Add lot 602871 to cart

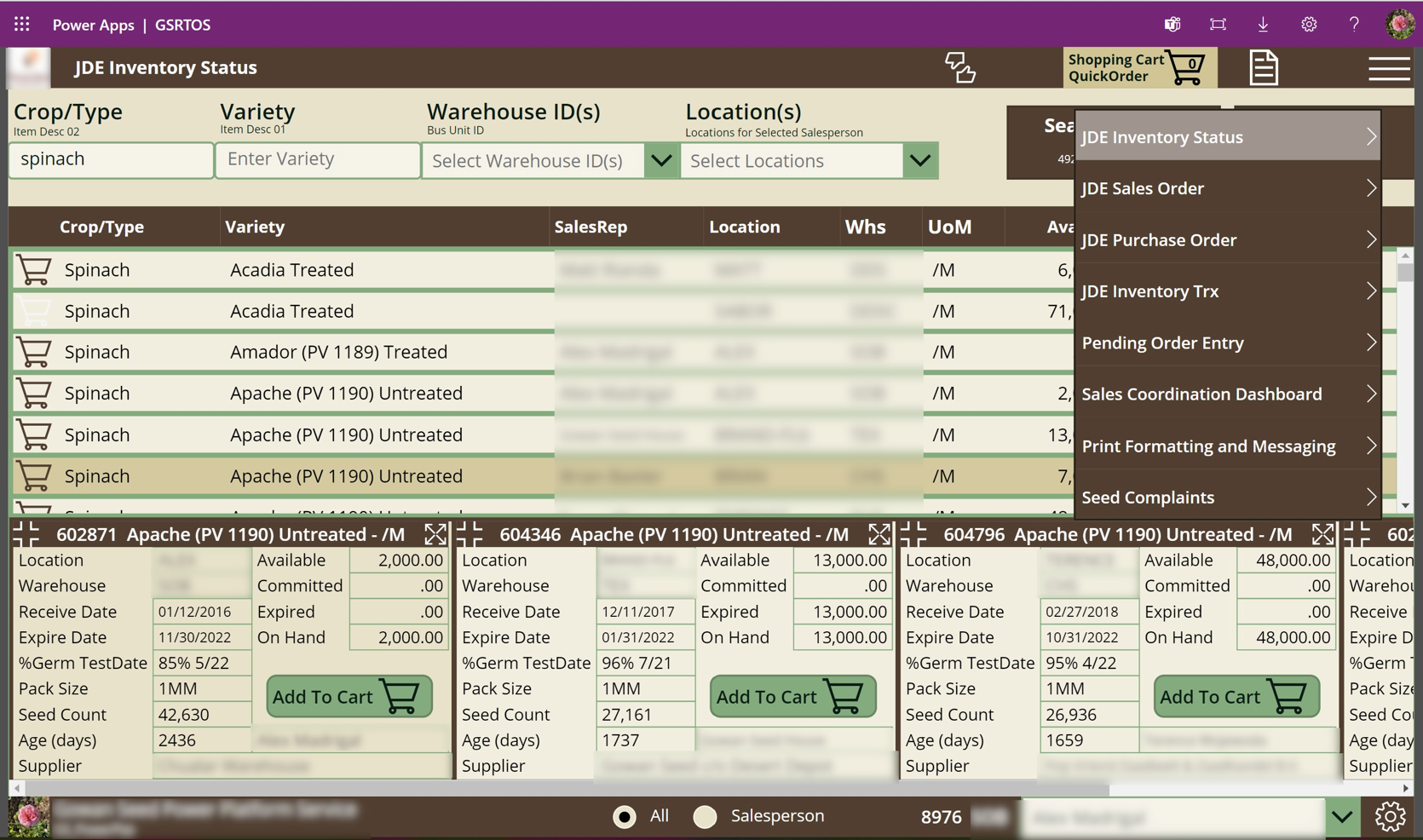[349, 697]
